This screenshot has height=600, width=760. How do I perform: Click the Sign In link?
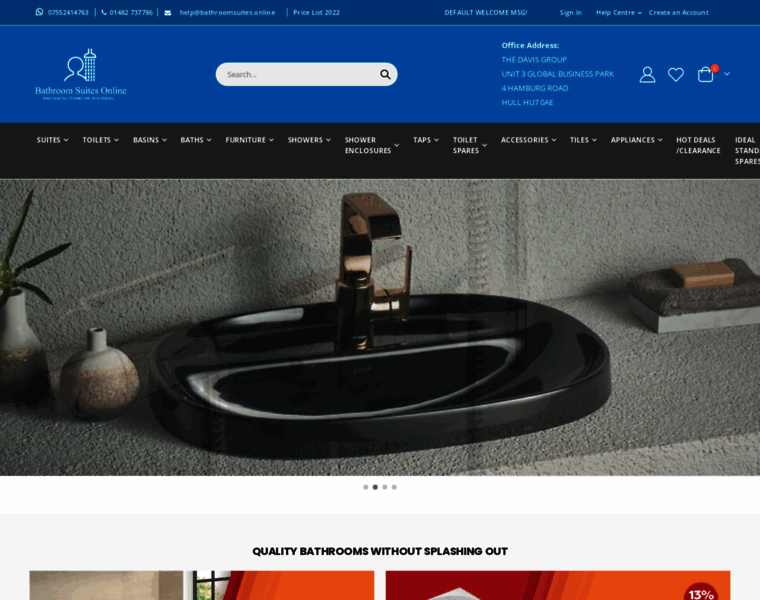pyautogui.click(x=570, y=13)
